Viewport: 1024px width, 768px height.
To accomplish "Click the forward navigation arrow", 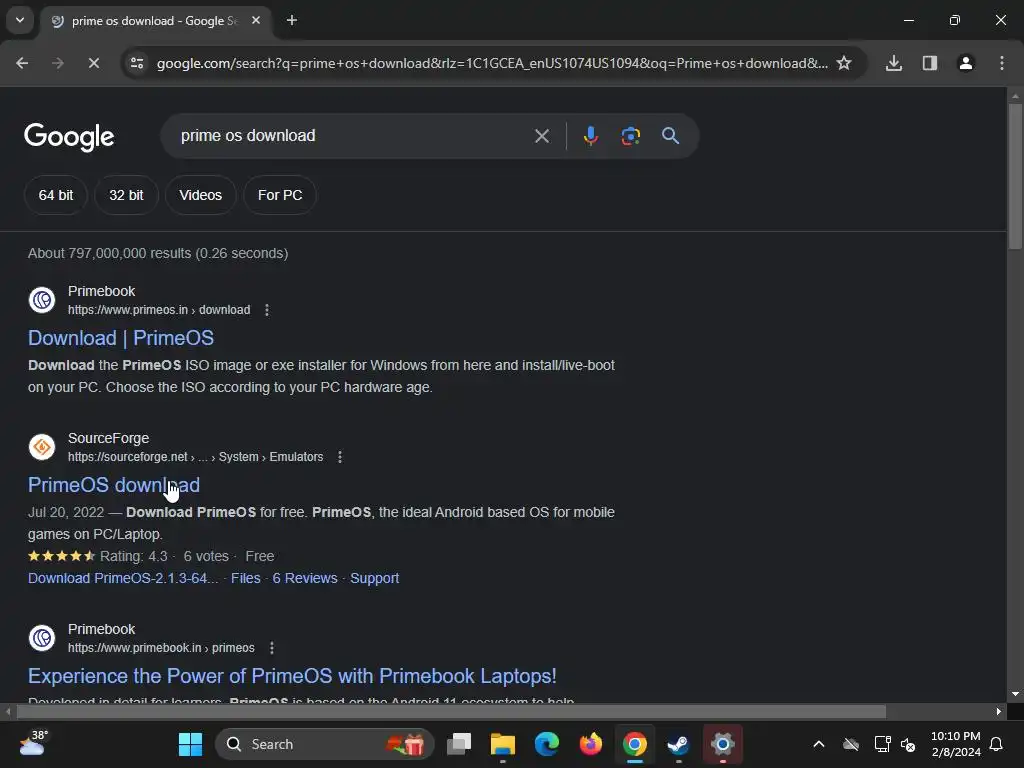I will click(58, 63).
